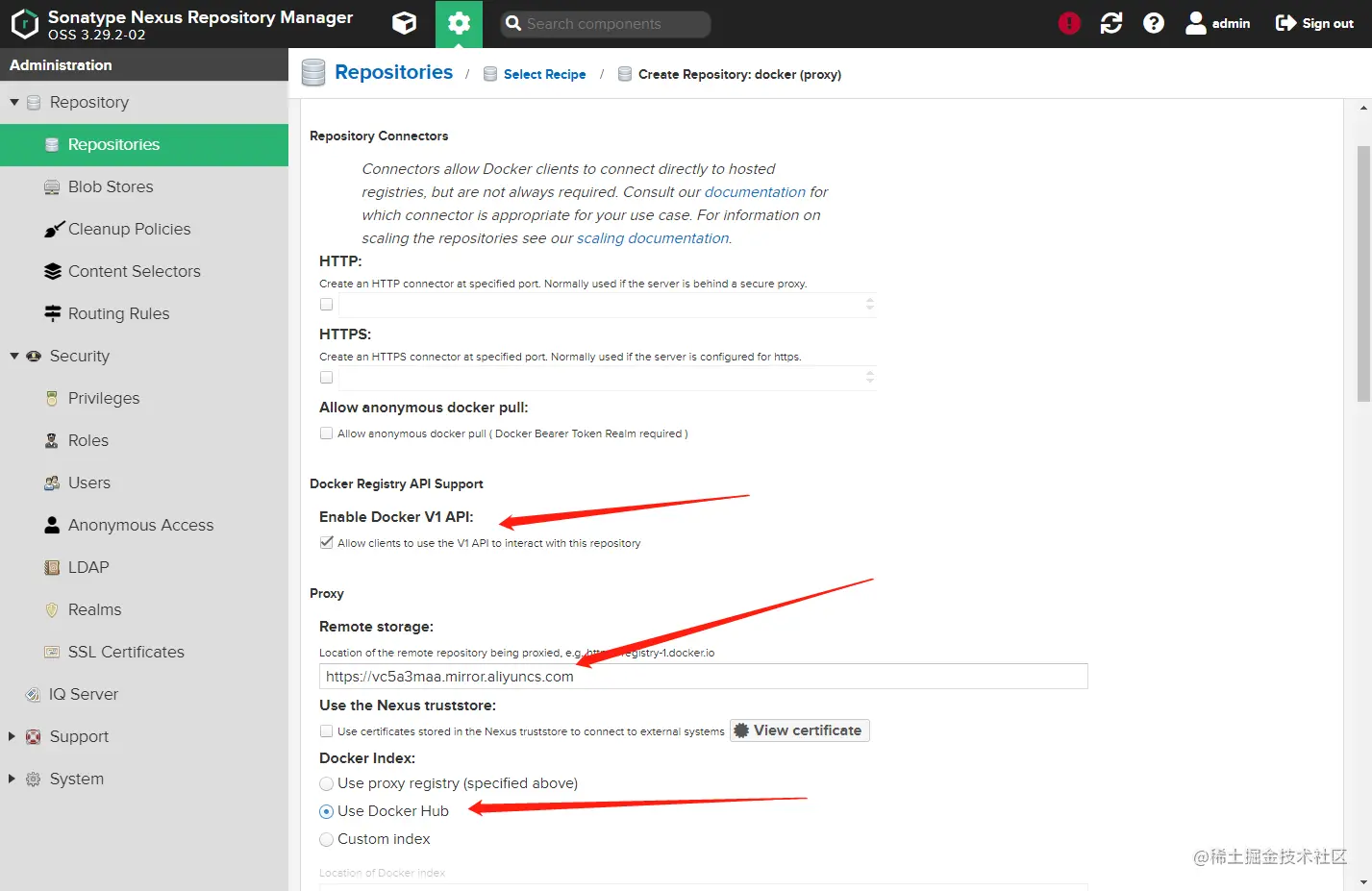Collapse the Security tree section arrow

[14, 356]
